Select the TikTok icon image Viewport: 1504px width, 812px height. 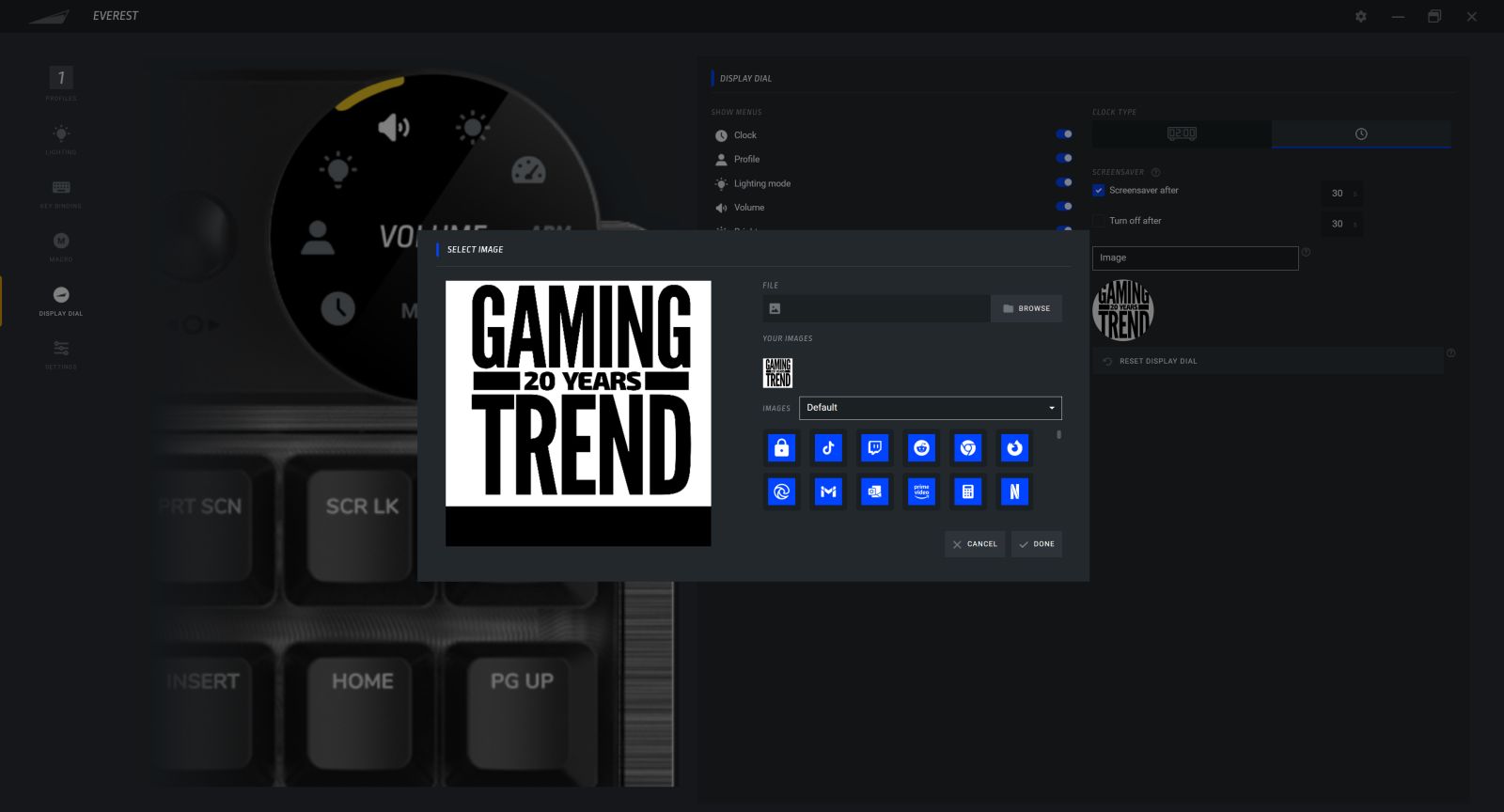828,448
